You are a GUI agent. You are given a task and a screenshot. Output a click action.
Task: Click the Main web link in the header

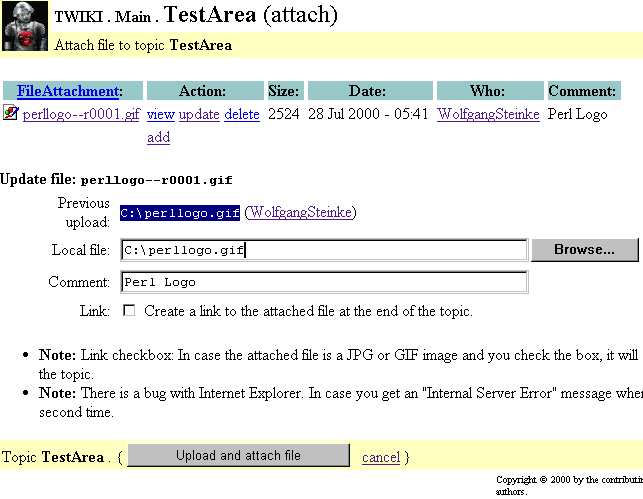(133, 17)
